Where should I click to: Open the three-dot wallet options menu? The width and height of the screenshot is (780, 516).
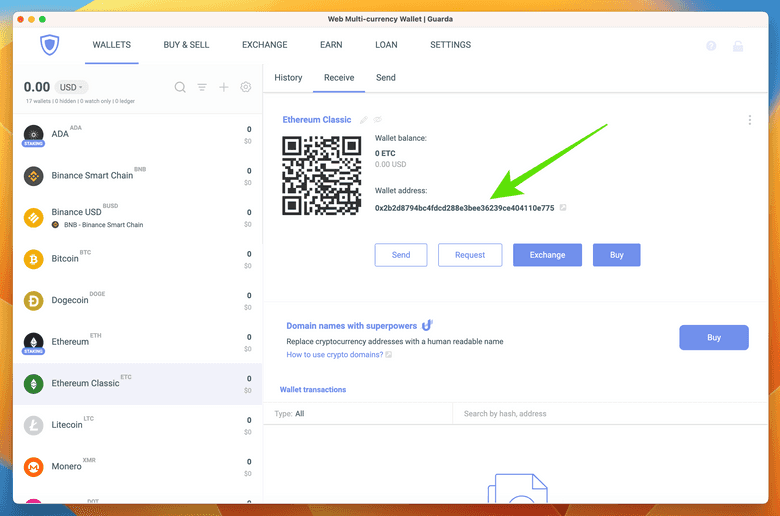750,120
